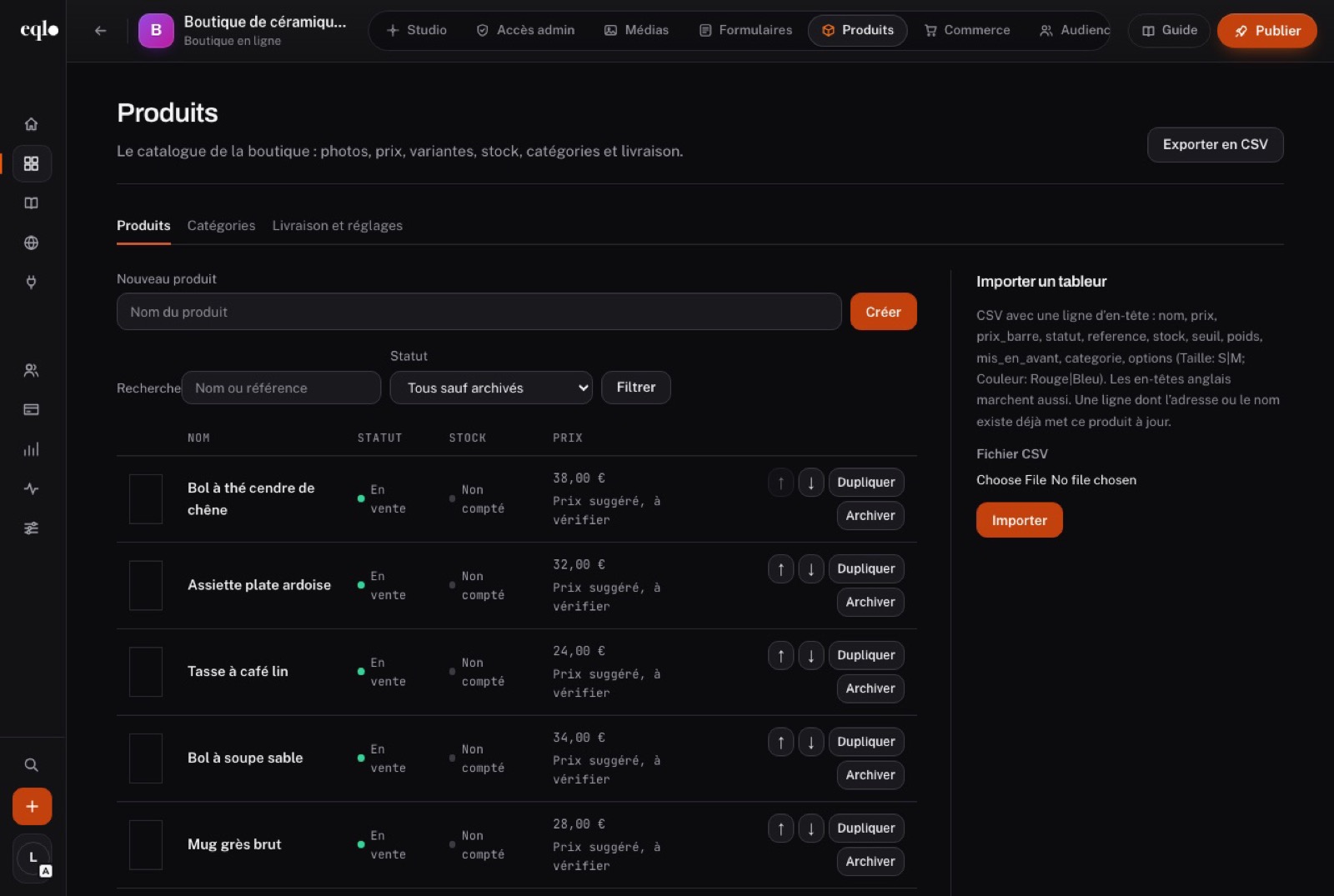Open the Guide button
This screenshot has width=1334, height=896.
1169,31
